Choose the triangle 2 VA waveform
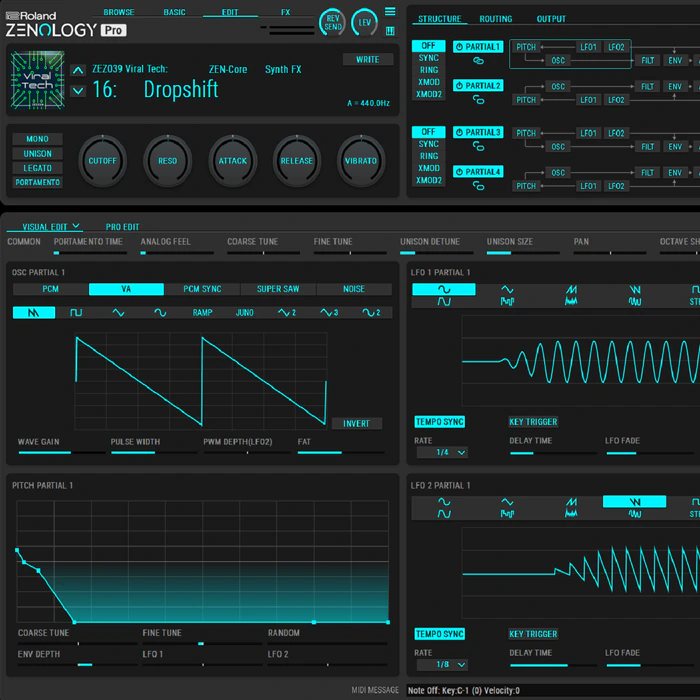The width and height of the screenshot is (700, 700). [287, 312]
